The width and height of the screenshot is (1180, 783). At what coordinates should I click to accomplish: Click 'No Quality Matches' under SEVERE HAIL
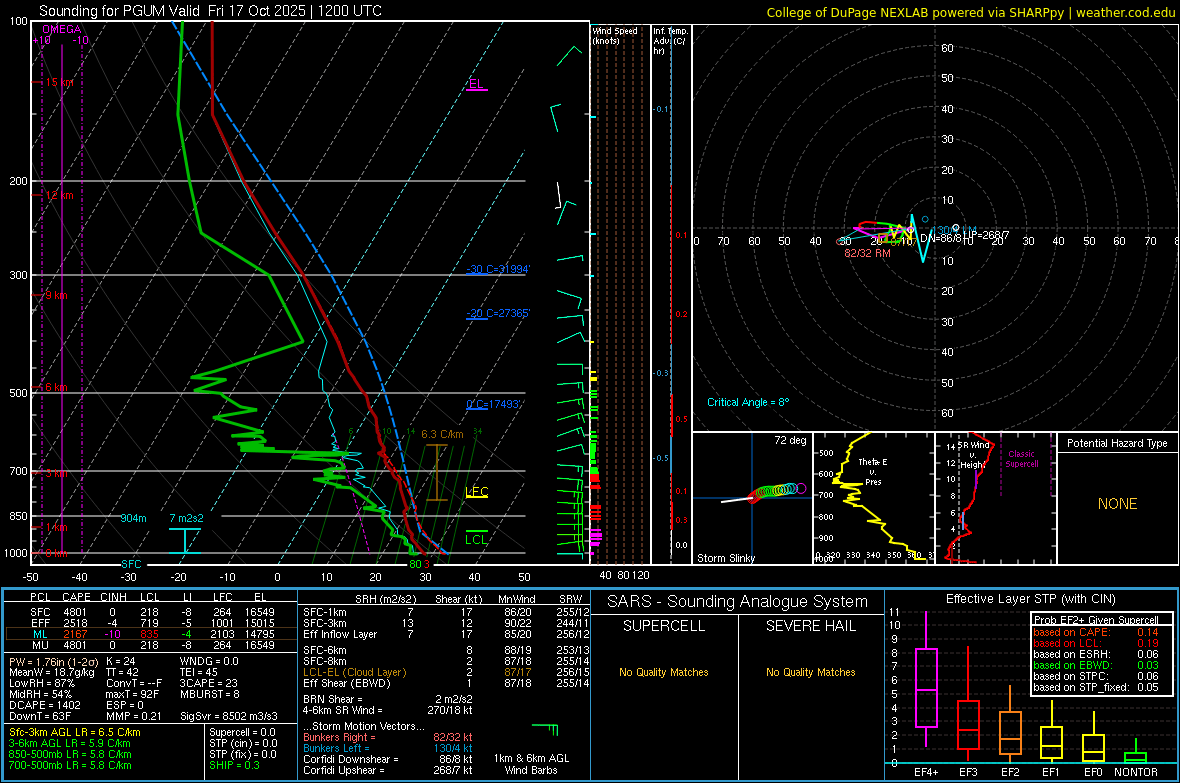[x=810, y=672]
